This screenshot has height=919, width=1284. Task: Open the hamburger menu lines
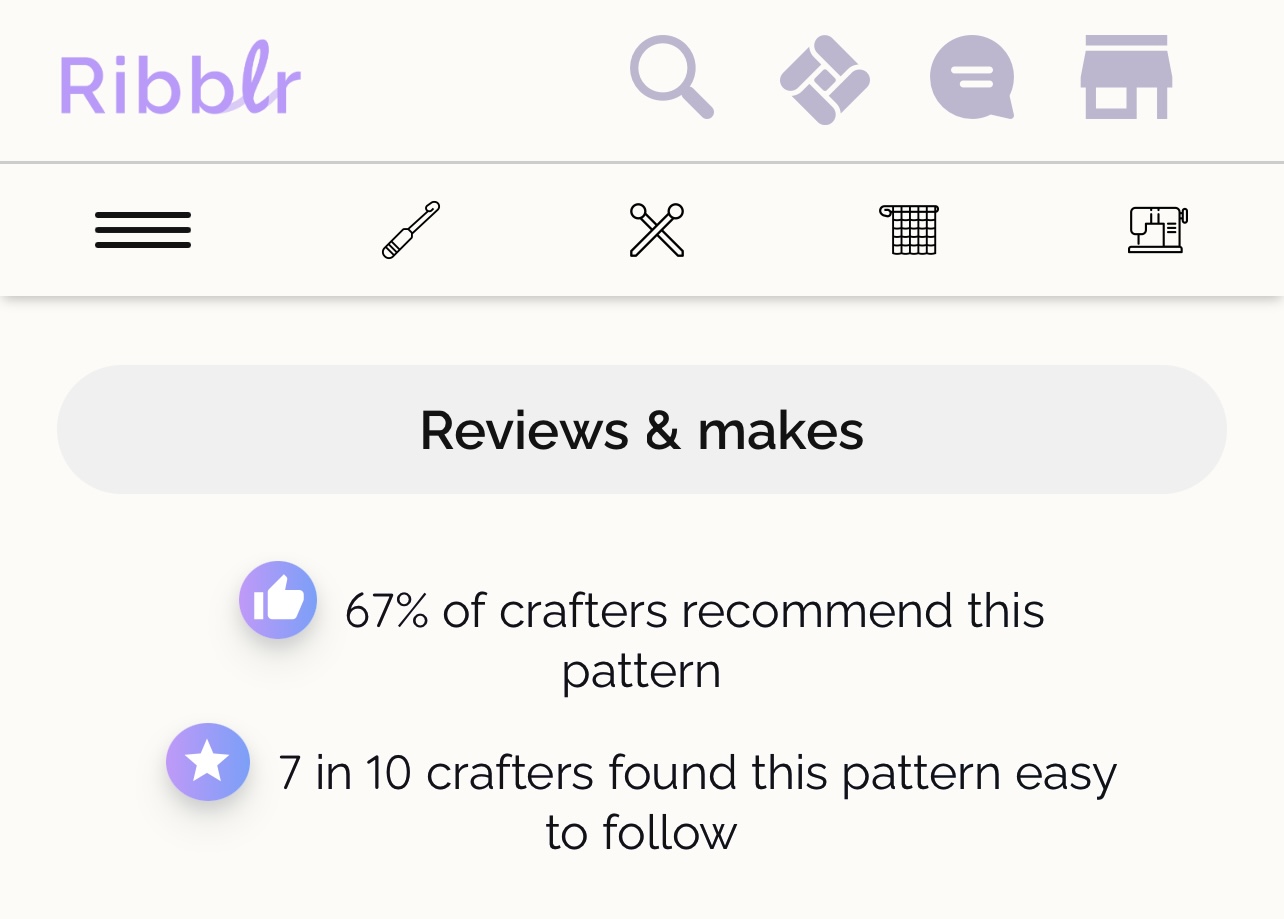pos(143,230)
